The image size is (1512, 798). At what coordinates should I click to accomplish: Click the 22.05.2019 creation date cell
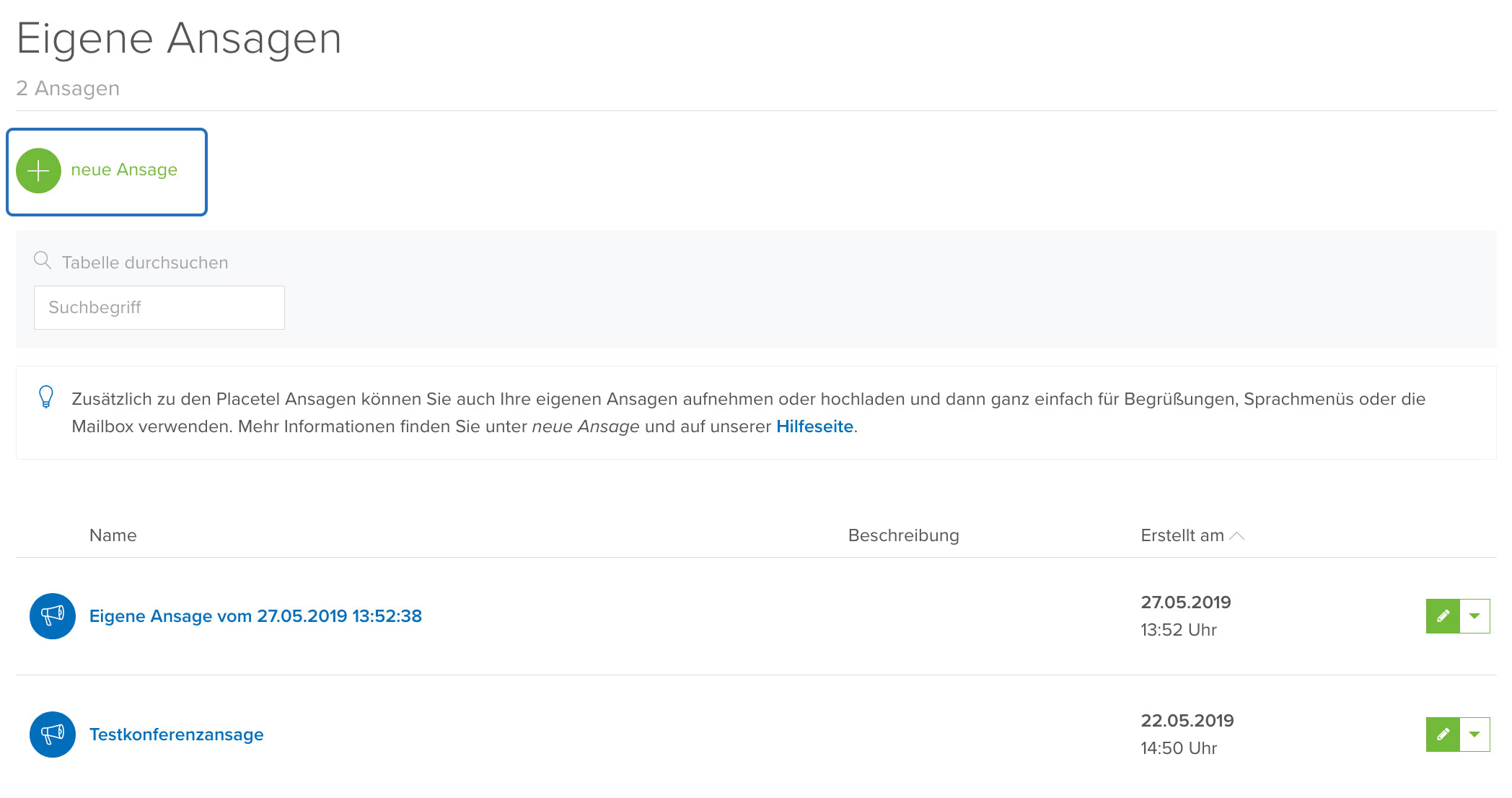tap(1187, 721)
